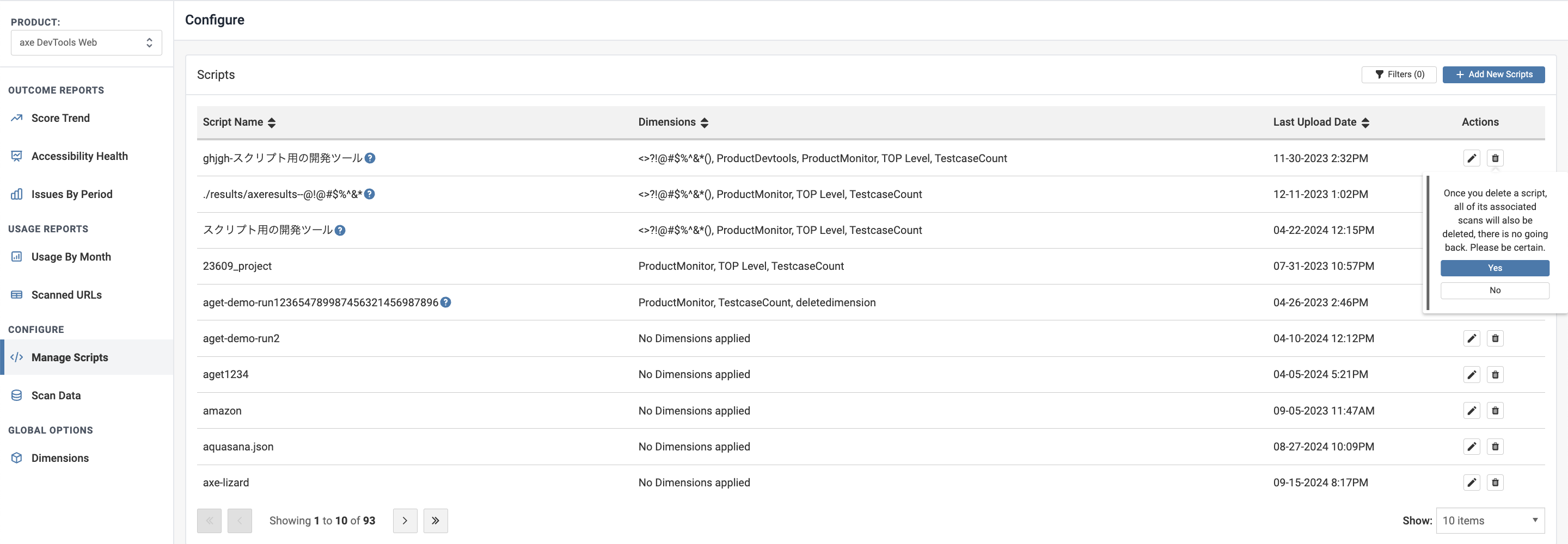Sort table by Script Name column
This screenshot has width=1568, height=544.
tap(272, 122)
